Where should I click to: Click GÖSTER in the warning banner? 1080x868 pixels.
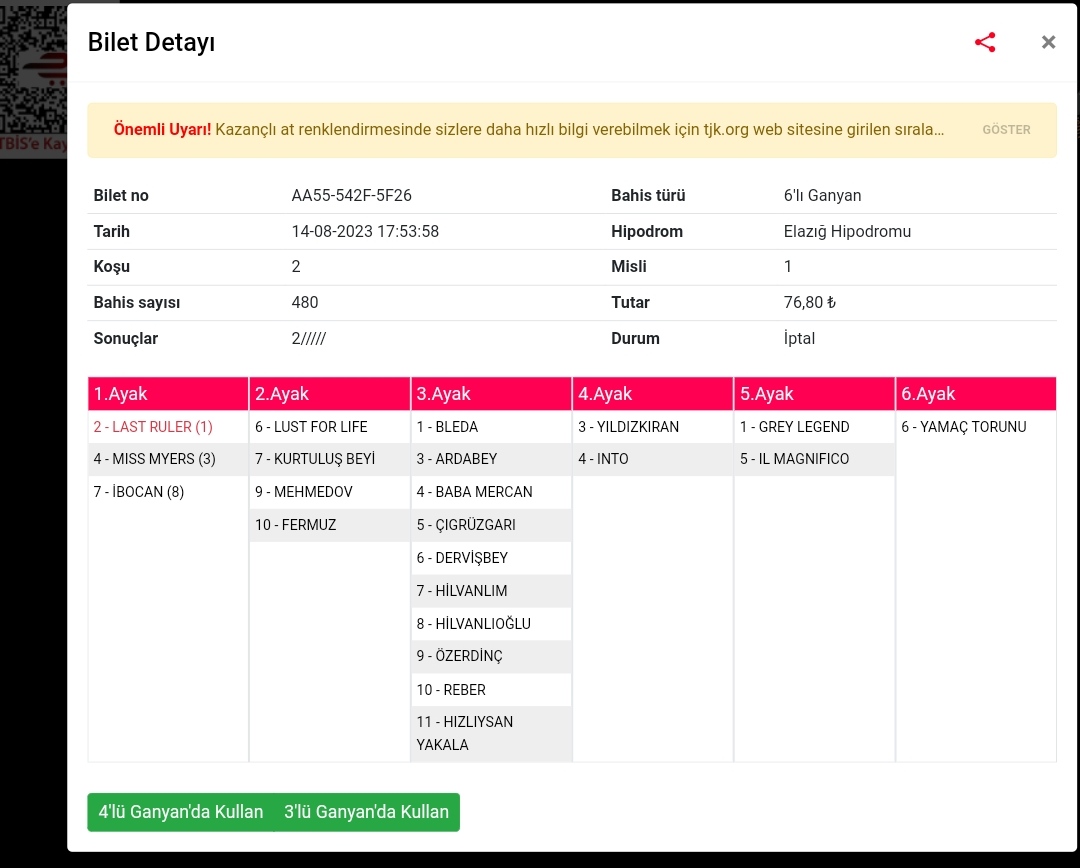click(1006, 130)
